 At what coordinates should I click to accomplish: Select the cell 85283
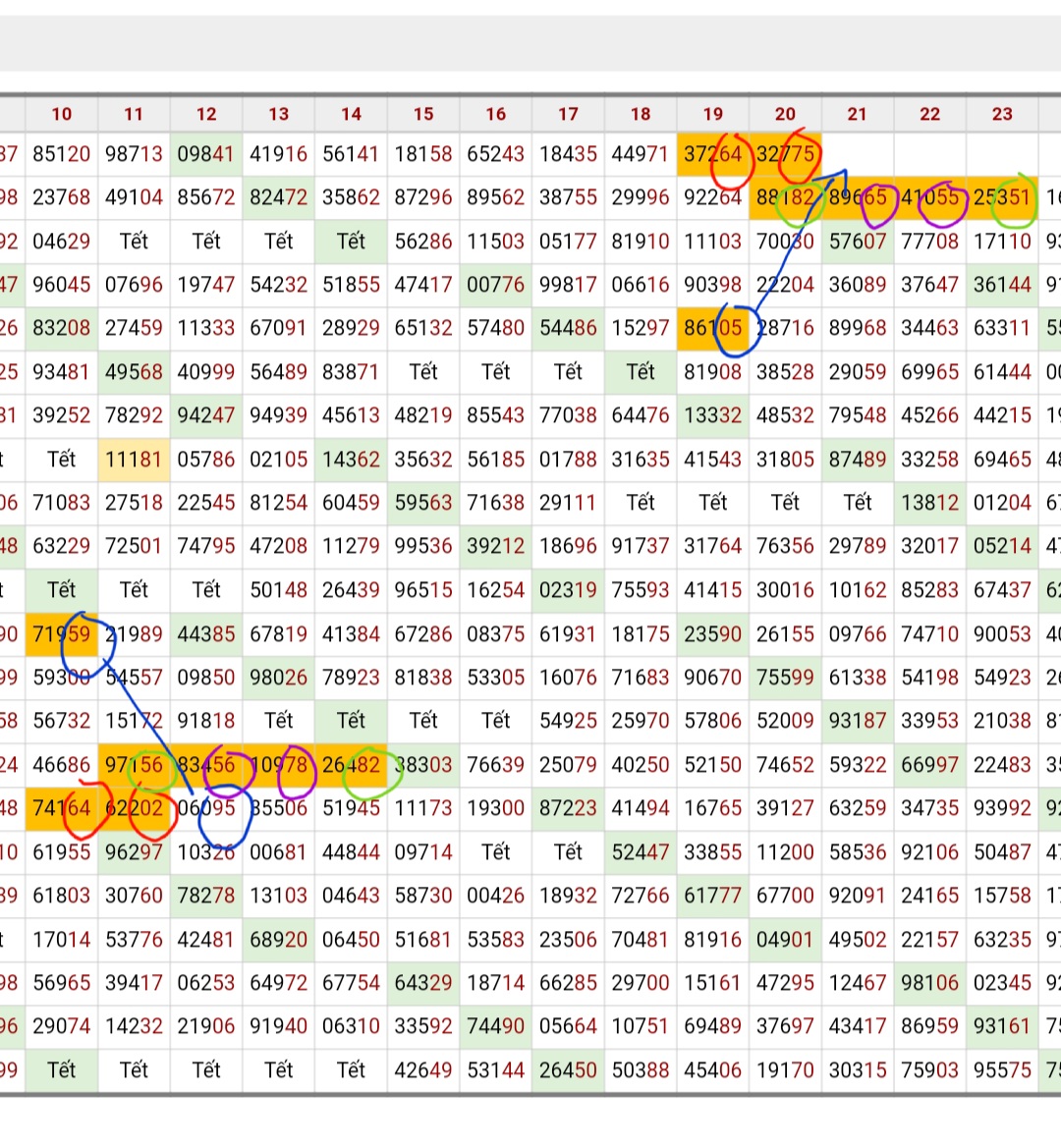930,590
